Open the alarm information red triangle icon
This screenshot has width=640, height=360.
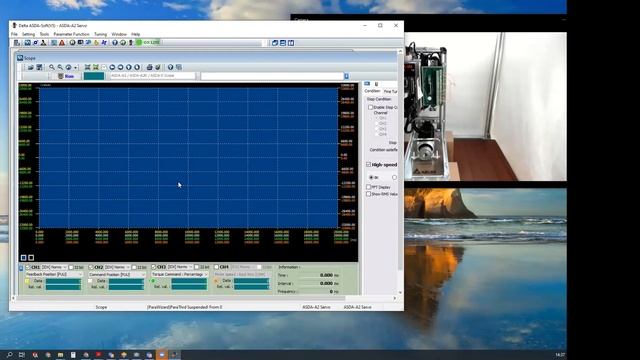[x=62, y=42]
